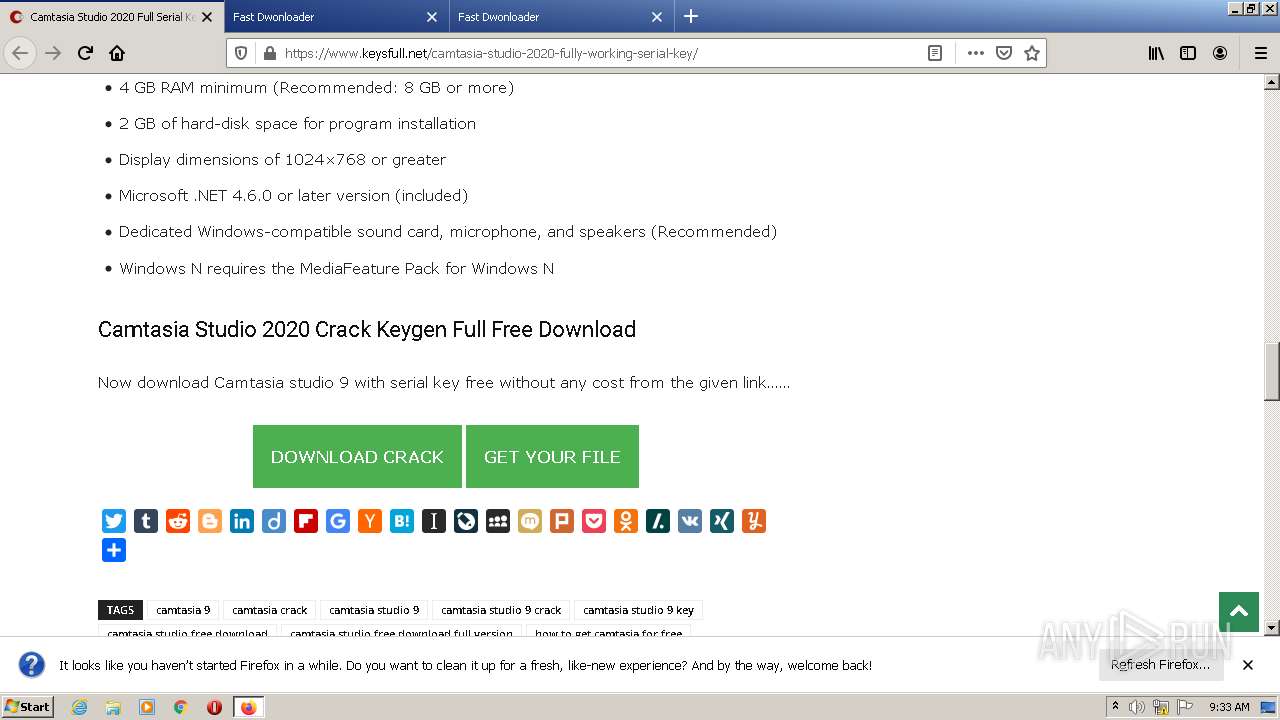Close the first Fast Dwonloader tab
The image size is (1280, 720).
432,17
